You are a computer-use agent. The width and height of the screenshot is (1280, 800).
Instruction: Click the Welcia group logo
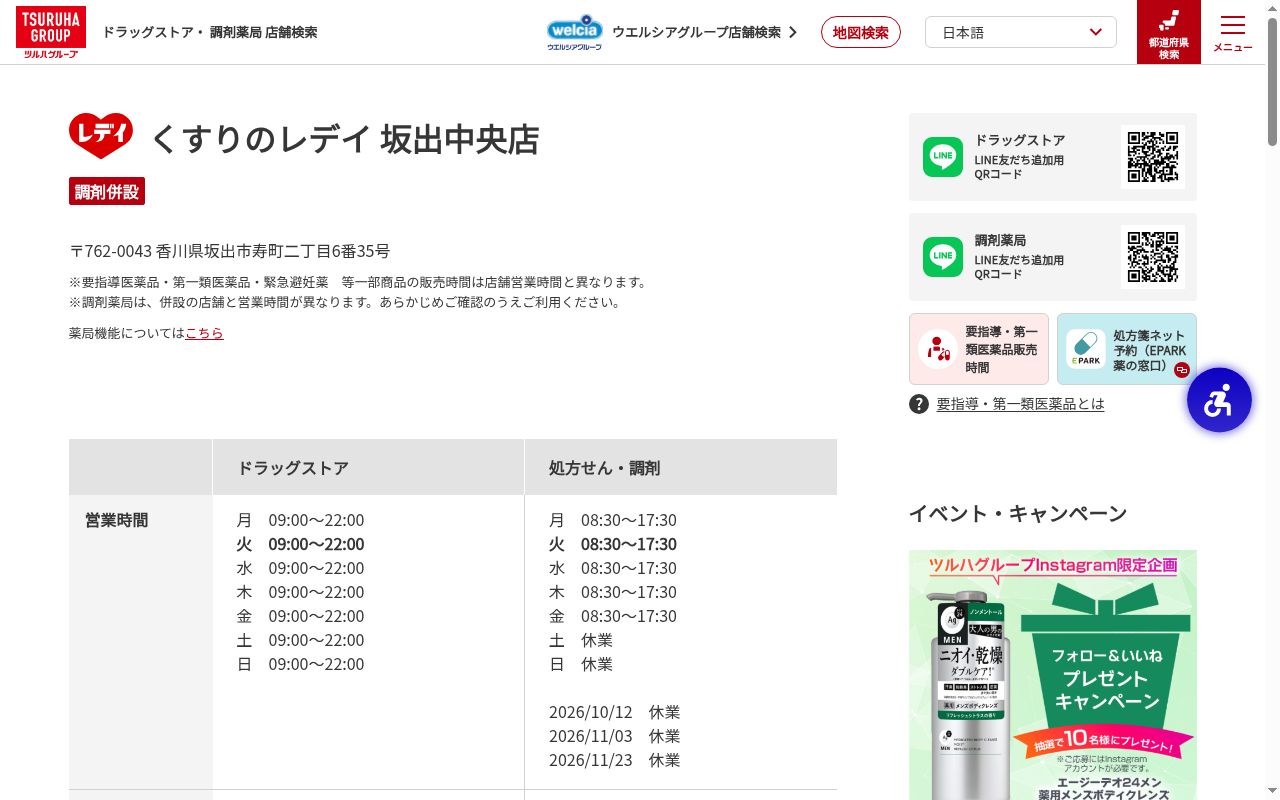point(575,32)
